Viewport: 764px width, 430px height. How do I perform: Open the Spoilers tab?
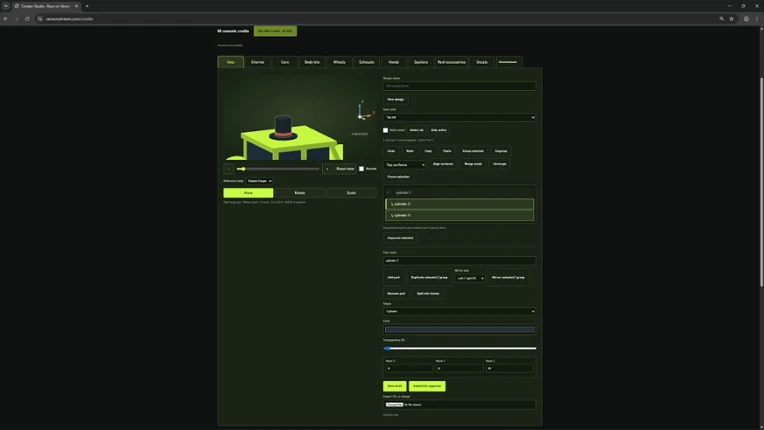point(421,62)
